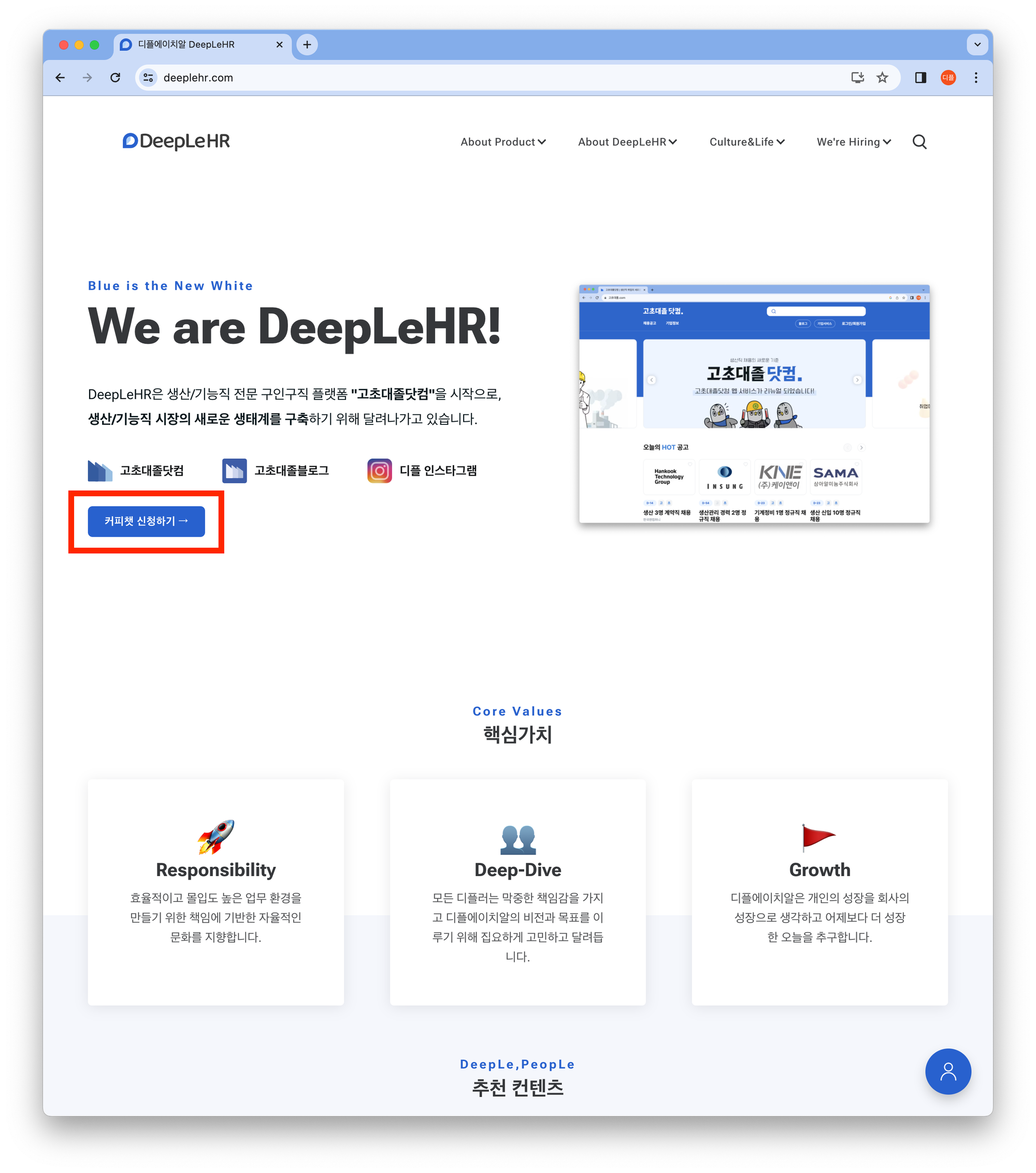Toggle the browser favorites star icon
The height and width of the screenshot is (1173, 1036).
pyautogui.click(x=882, y=78)
